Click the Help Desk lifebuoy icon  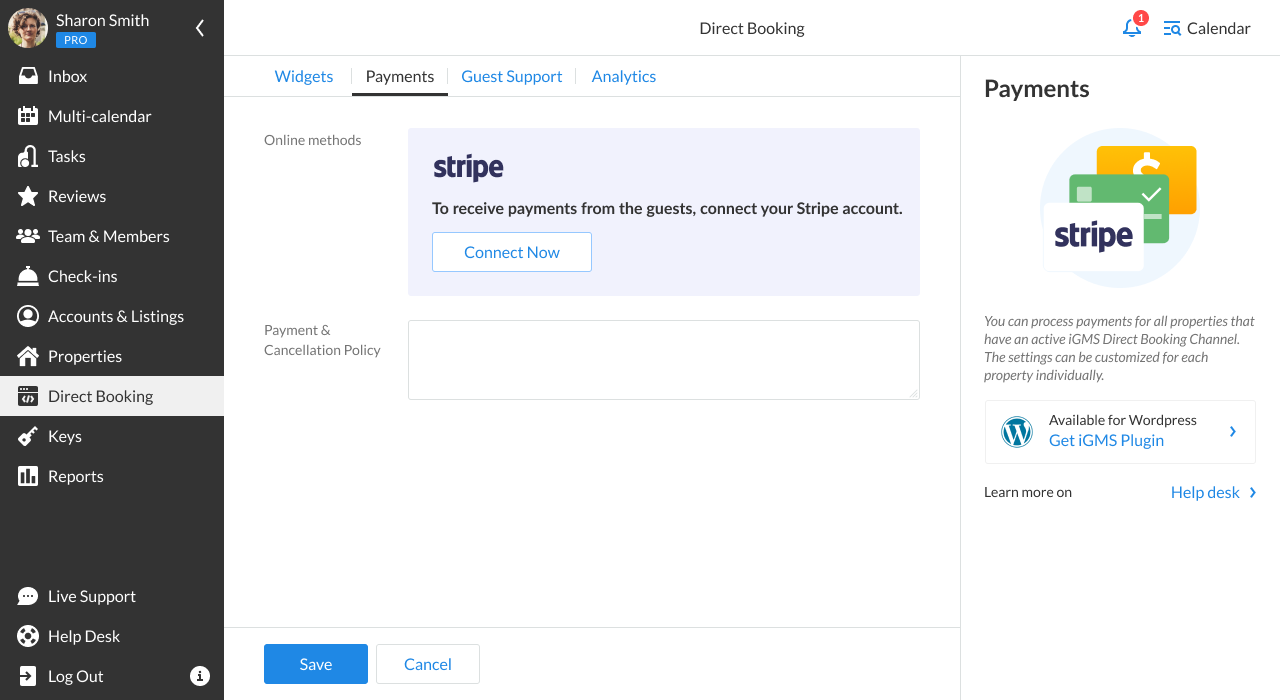point(28,636)
